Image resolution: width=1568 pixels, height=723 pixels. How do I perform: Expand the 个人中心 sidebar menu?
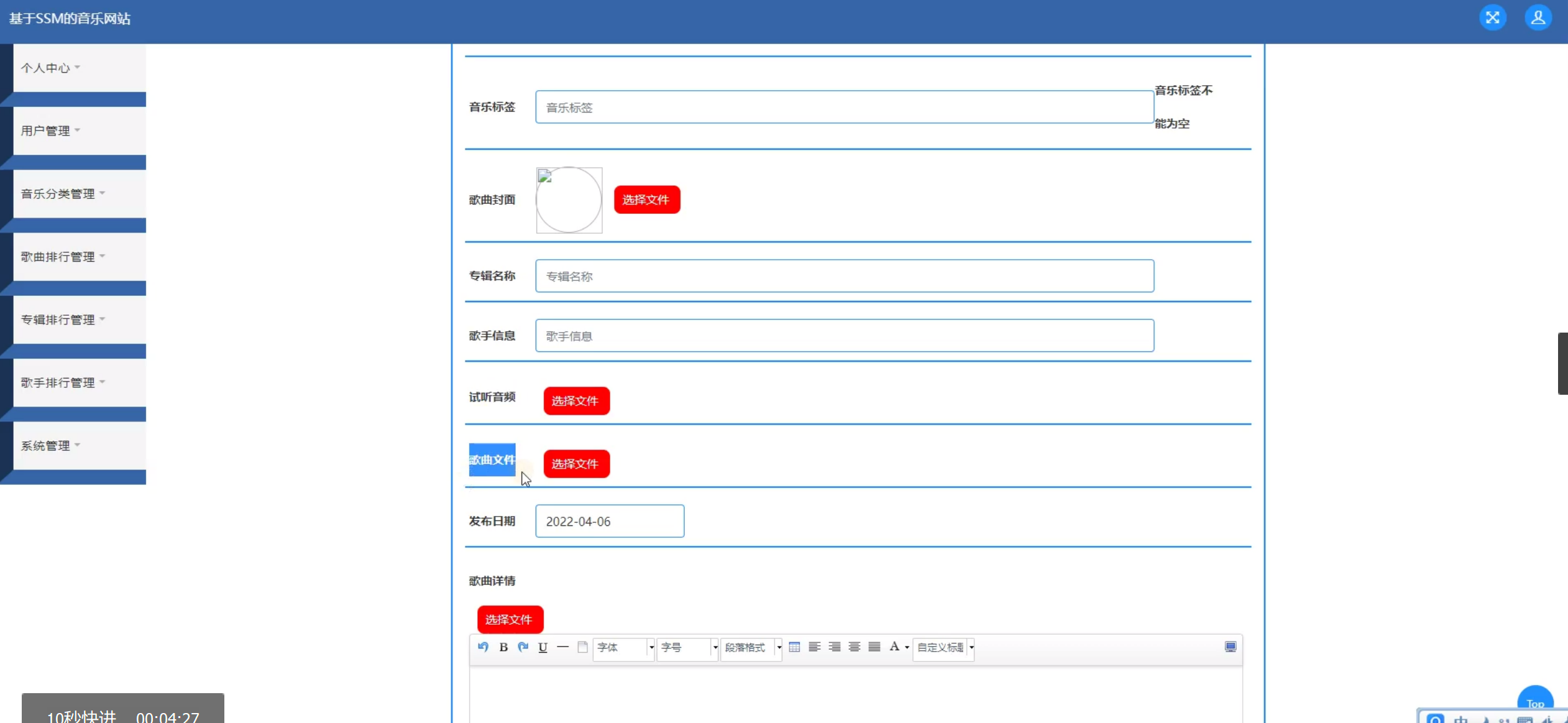(80, 68)
